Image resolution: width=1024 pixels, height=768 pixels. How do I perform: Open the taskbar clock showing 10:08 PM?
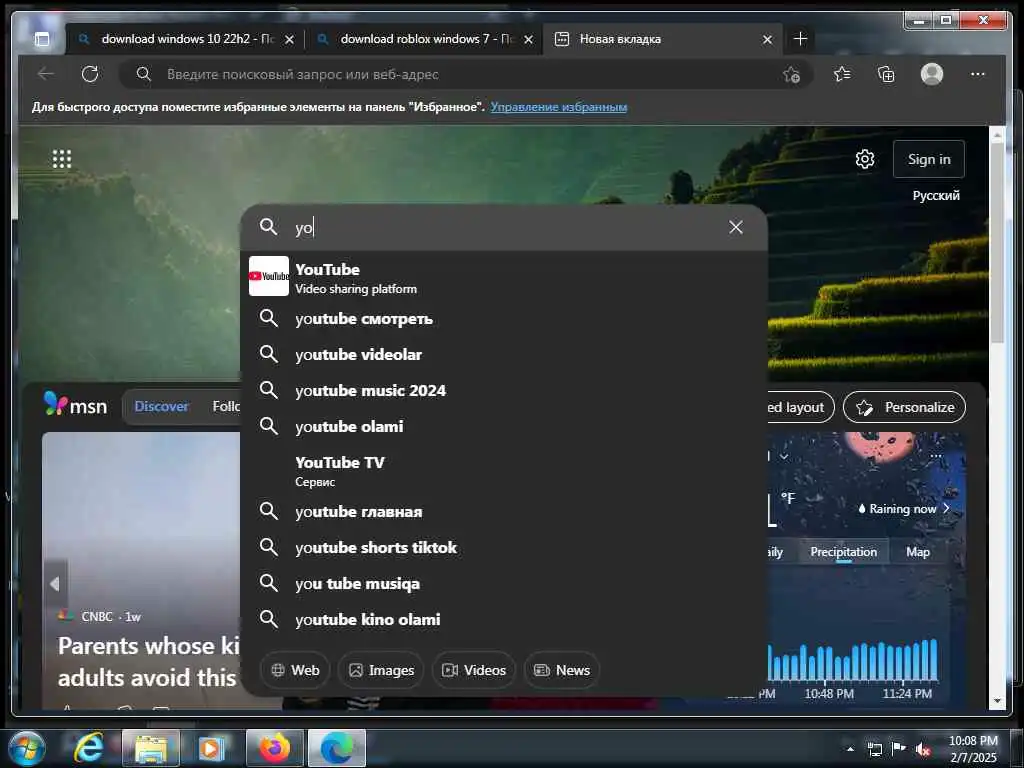(973, 748)
